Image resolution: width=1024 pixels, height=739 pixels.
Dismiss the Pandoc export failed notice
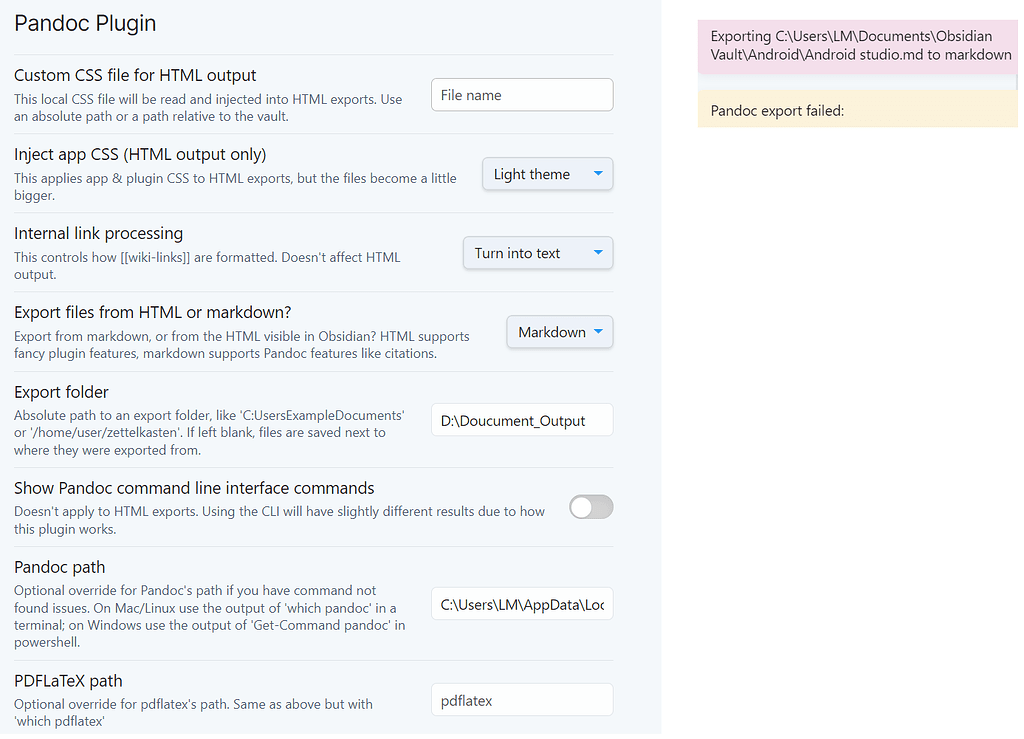[x=857, y=110]
